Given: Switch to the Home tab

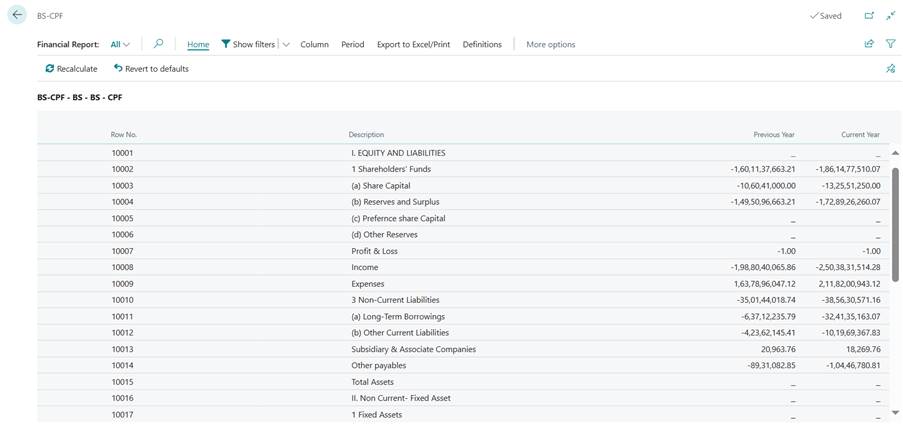Looking at the screenshot, I should [198, 44].
